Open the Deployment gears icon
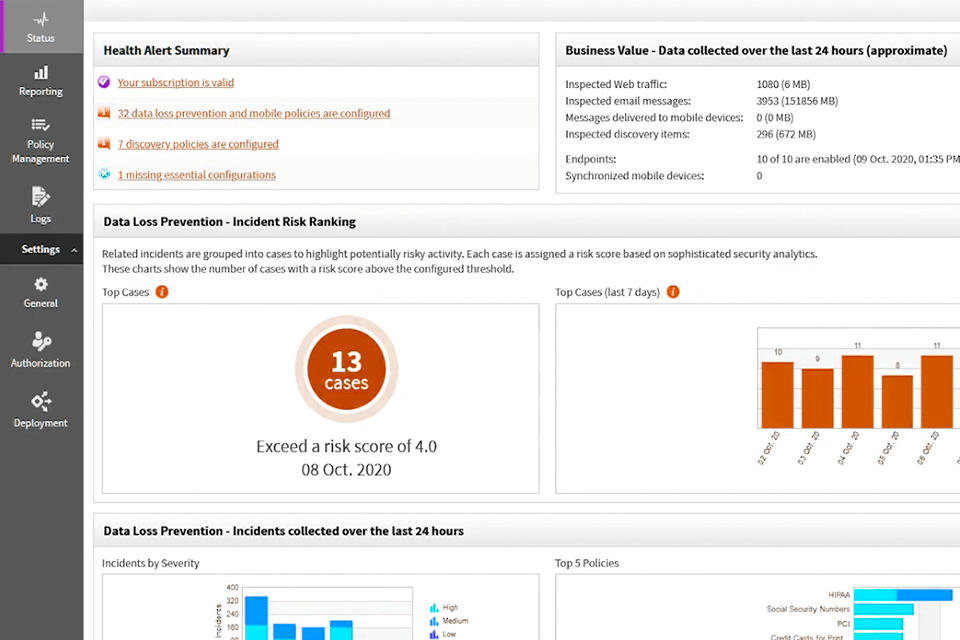 (41, 401)
